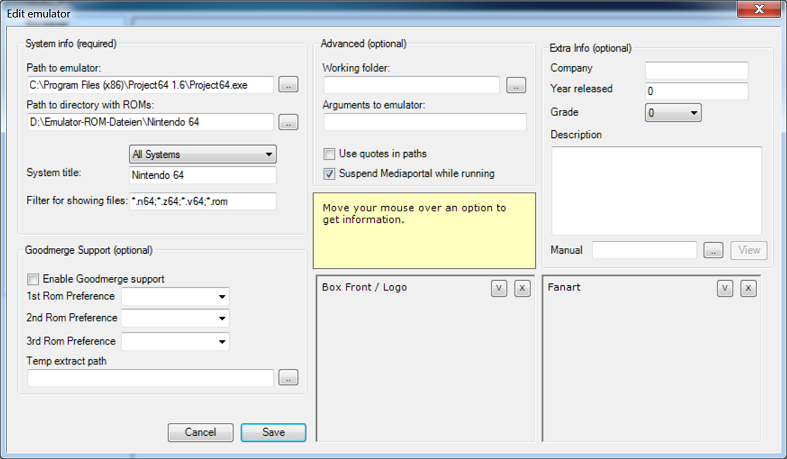
Task: Browse for the Temp extract path
Action: pyautogui.click(x=288, y=378)
